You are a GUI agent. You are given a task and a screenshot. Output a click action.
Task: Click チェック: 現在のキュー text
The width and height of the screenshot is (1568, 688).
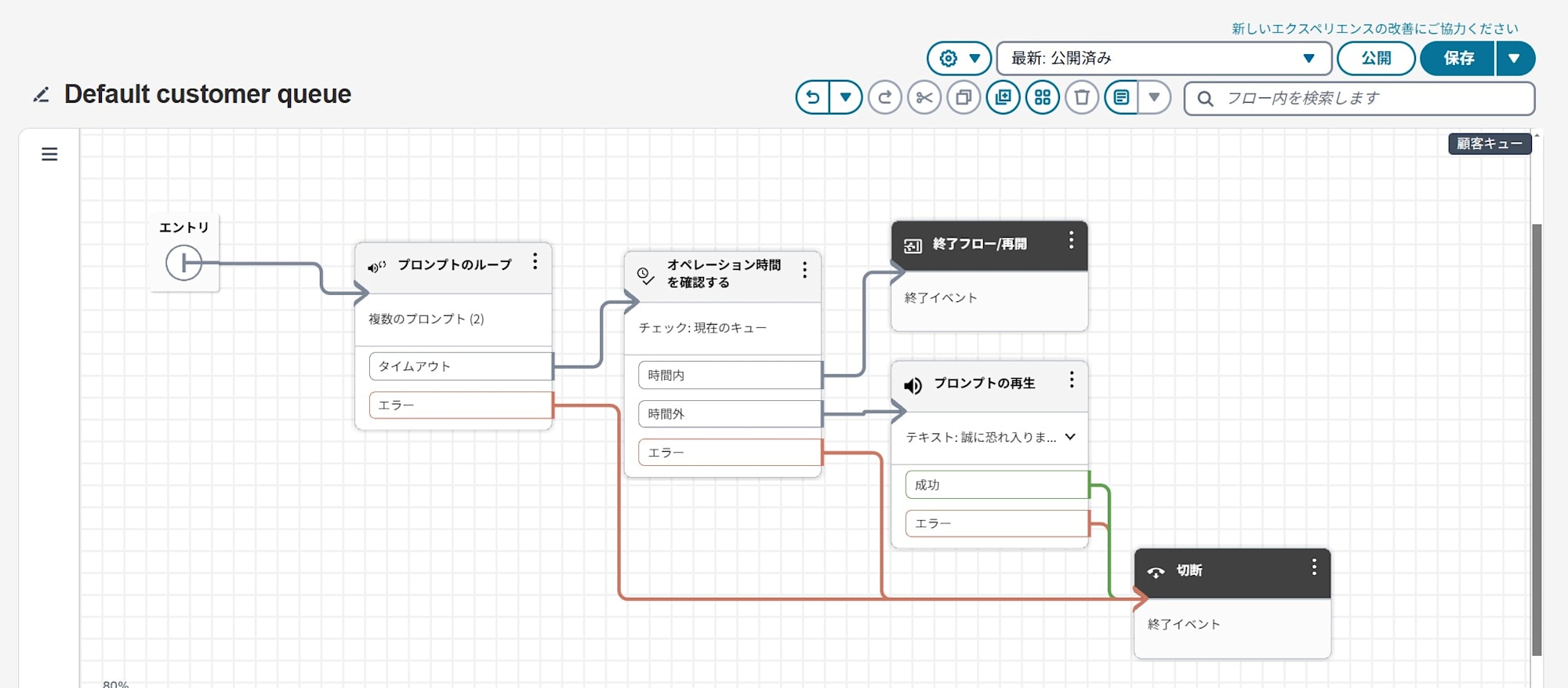tap(702, 328)
